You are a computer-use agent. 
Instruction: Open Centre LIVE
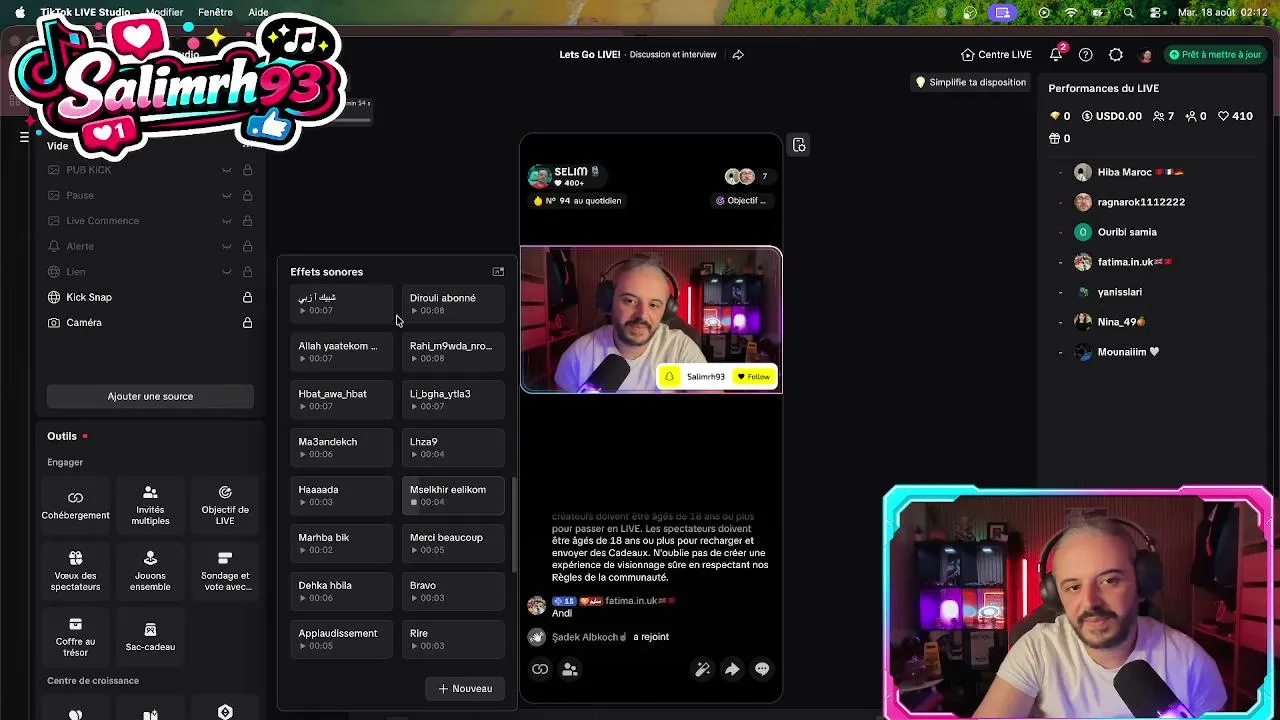tap(996, 55)
